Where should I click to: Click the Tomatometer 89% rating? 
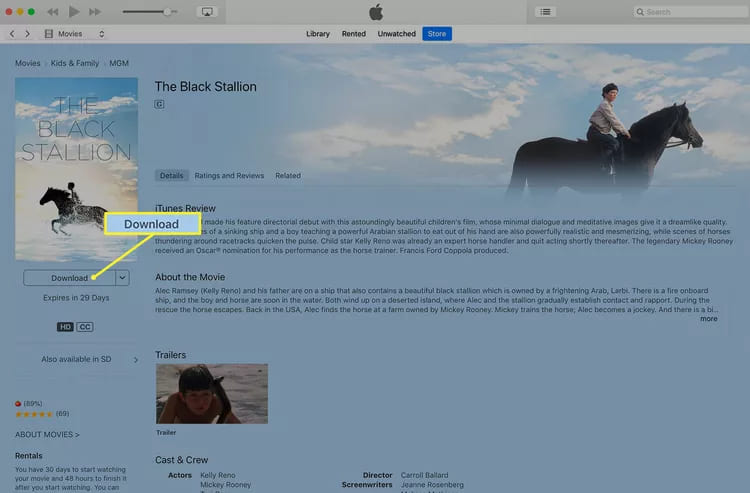coord(29,404)
